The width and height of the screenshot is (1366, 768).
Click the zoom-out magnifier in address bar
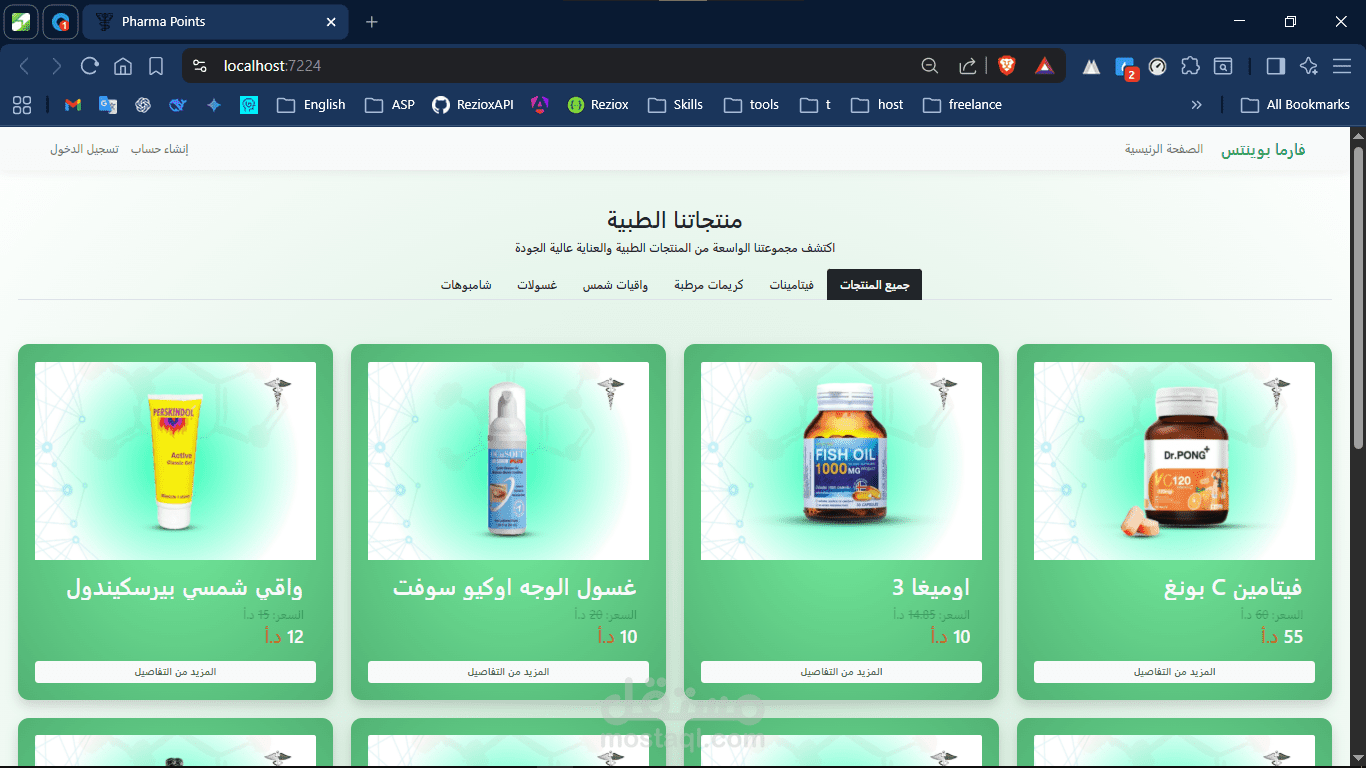pos(929,66)
